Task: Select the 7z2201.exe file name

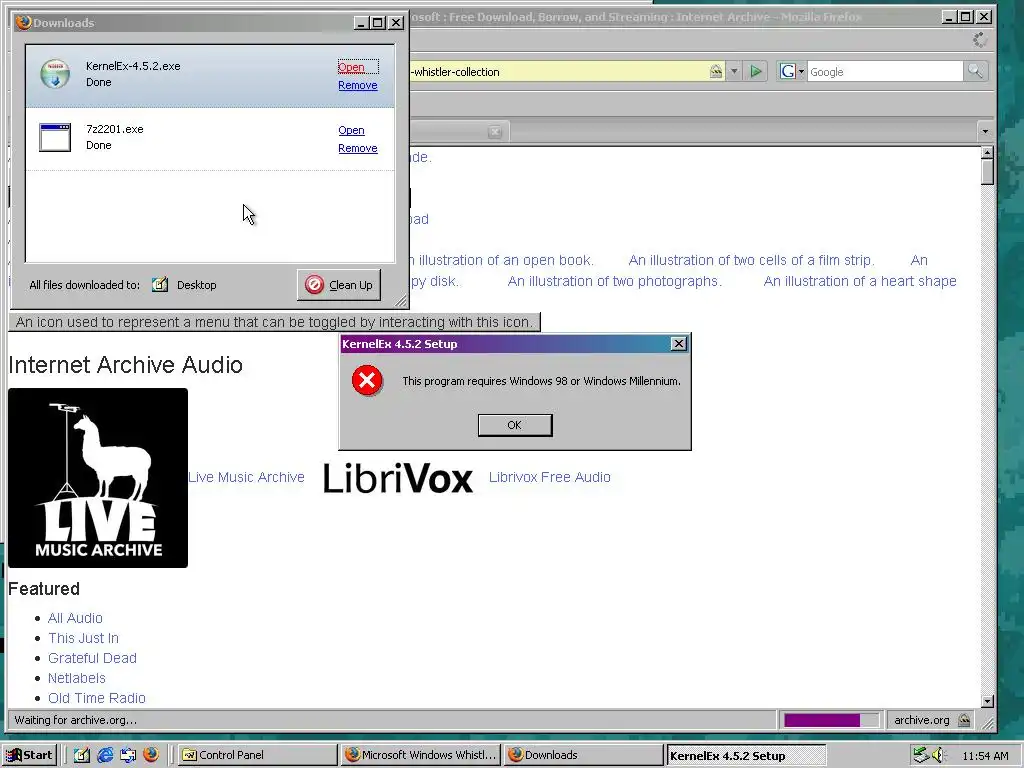Action: point(115,129)
